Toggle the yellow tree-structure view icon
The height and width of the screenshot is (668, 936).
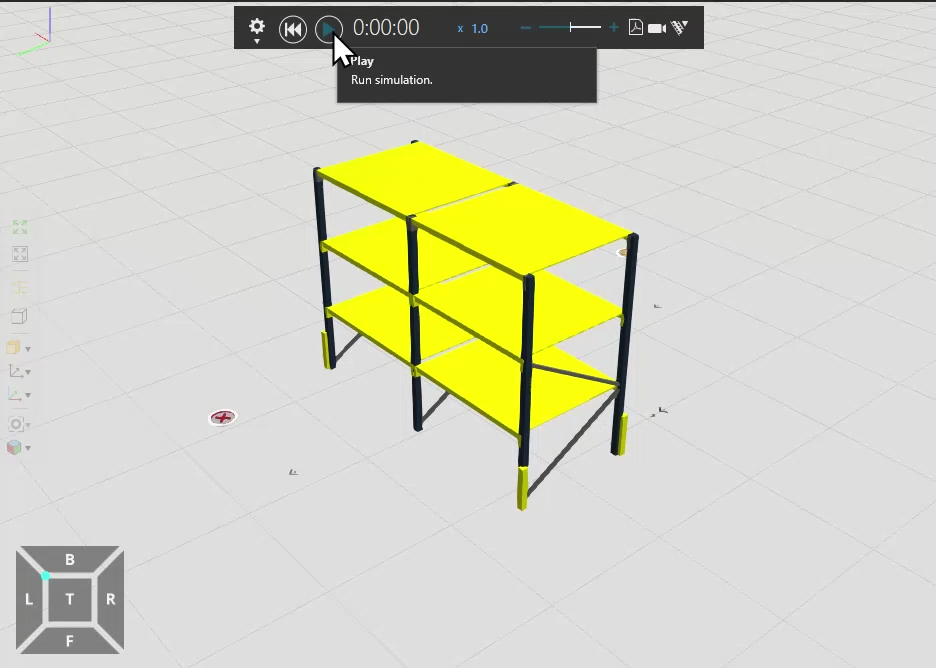click(20, 287)
